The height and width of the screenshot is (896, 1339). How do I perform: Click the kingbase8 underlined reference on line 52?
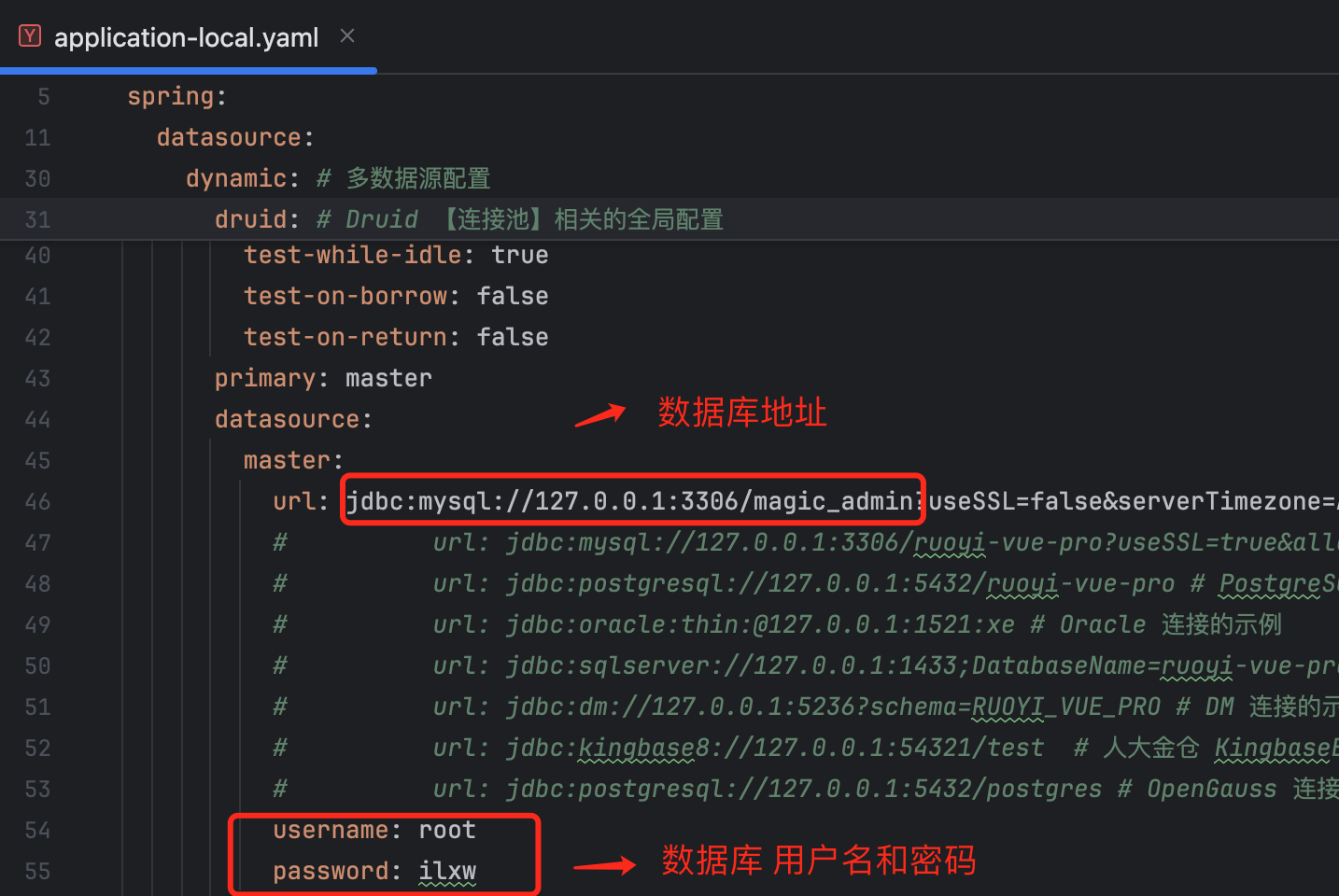[x=638, y=747]
